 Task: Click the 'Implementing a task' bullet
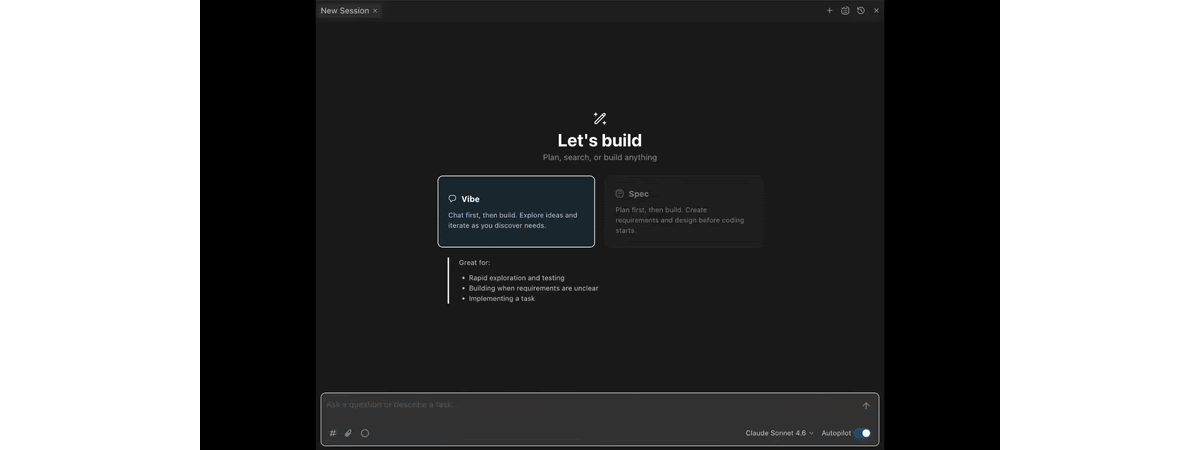point(502,298)
